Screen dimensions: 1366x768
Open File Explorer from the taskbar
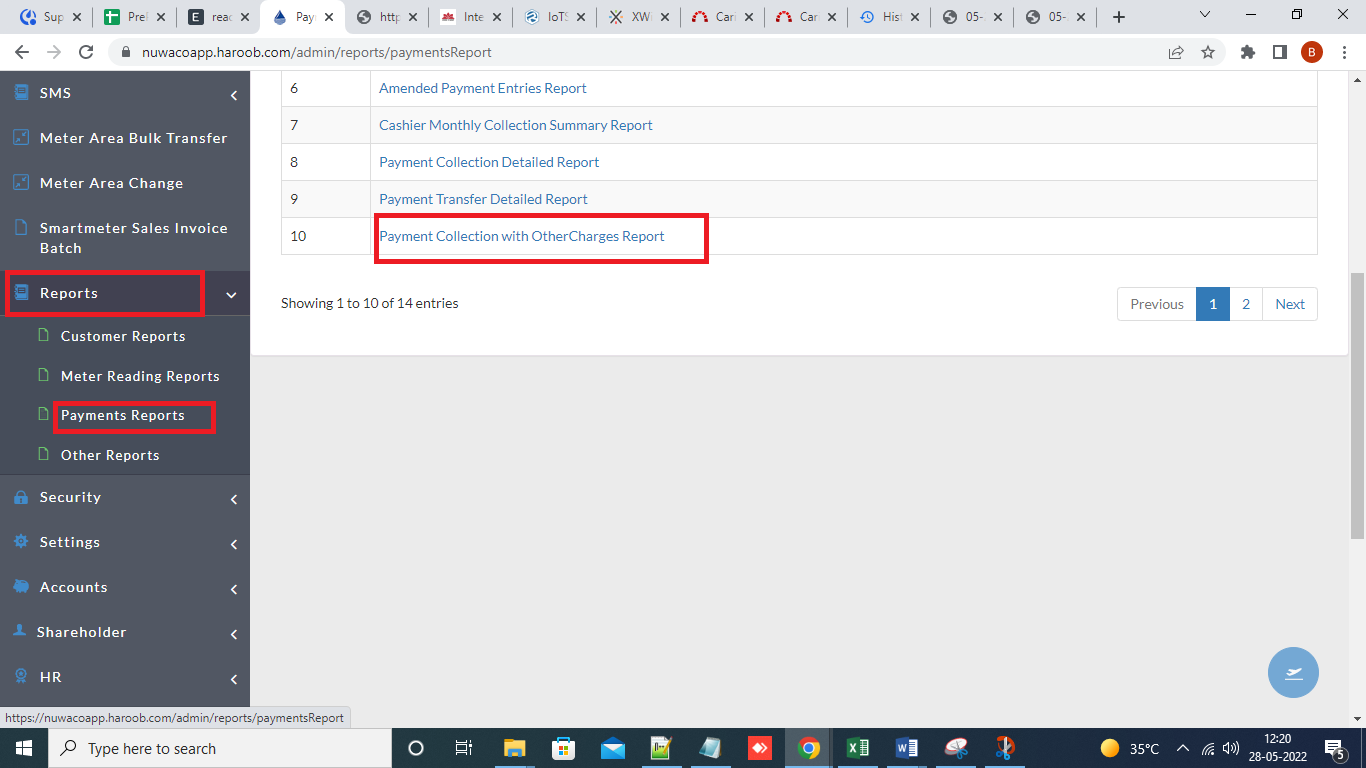tap(514, 748)
